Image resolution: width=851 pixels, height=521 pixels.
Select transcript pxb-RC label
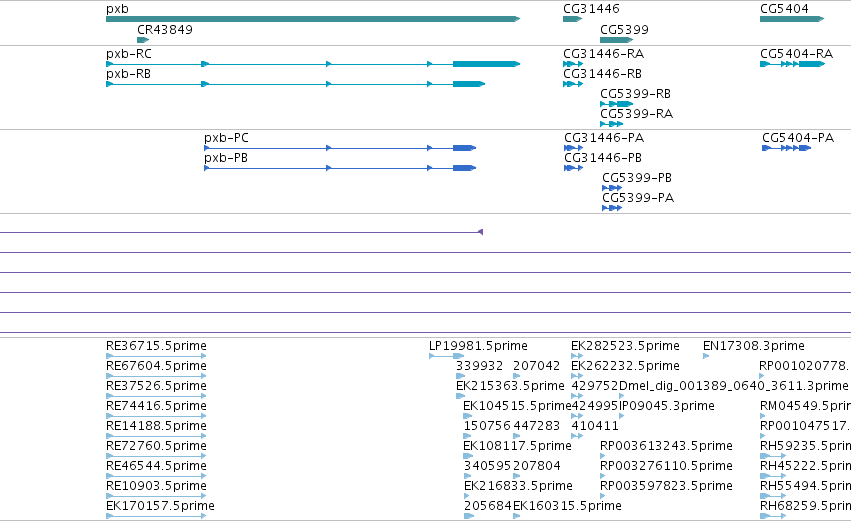tap(129, 54)
